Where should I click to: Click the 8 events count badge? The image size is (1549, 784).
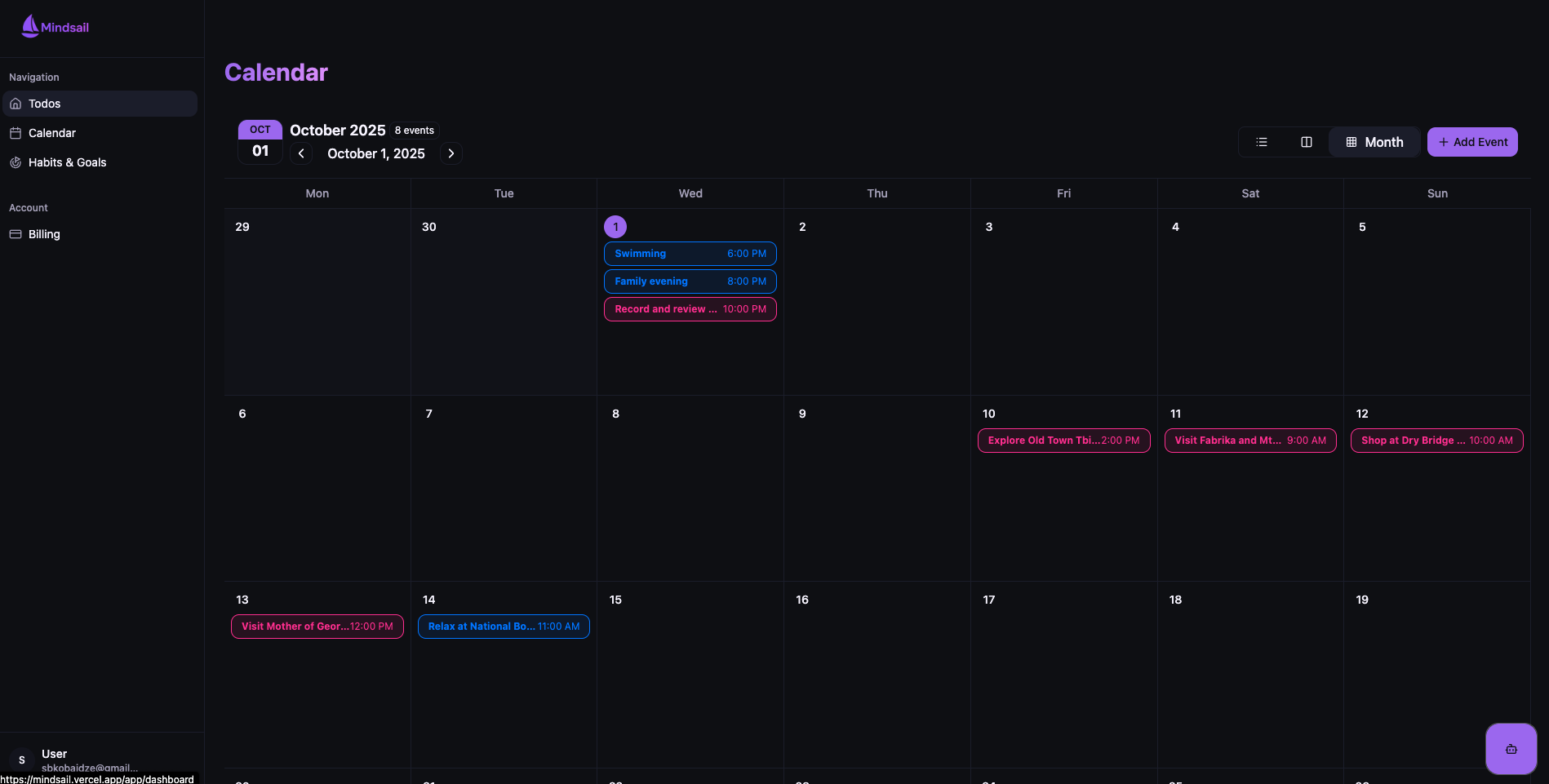coord(415,131)
